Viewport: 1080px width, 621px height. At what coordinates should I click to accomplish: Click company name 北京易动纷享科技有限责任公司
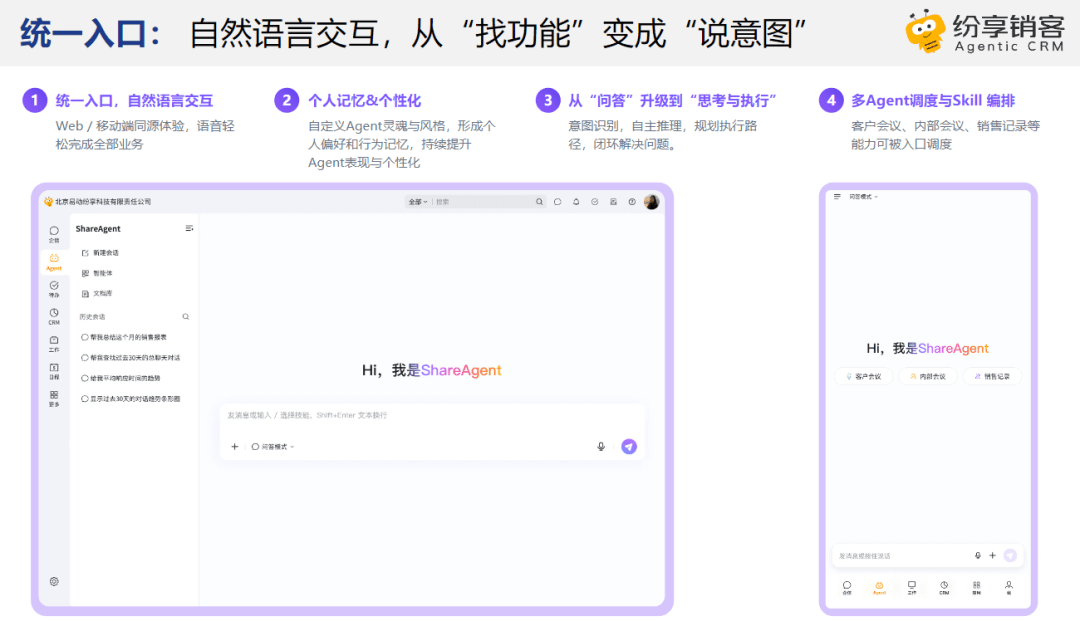click(x=103, y=202)
